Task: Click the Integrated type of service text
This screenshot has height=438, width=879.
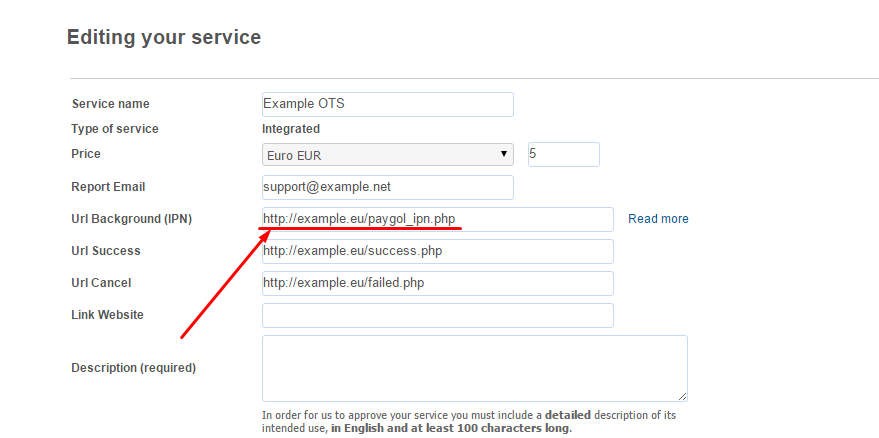Action: coord(291,129)
